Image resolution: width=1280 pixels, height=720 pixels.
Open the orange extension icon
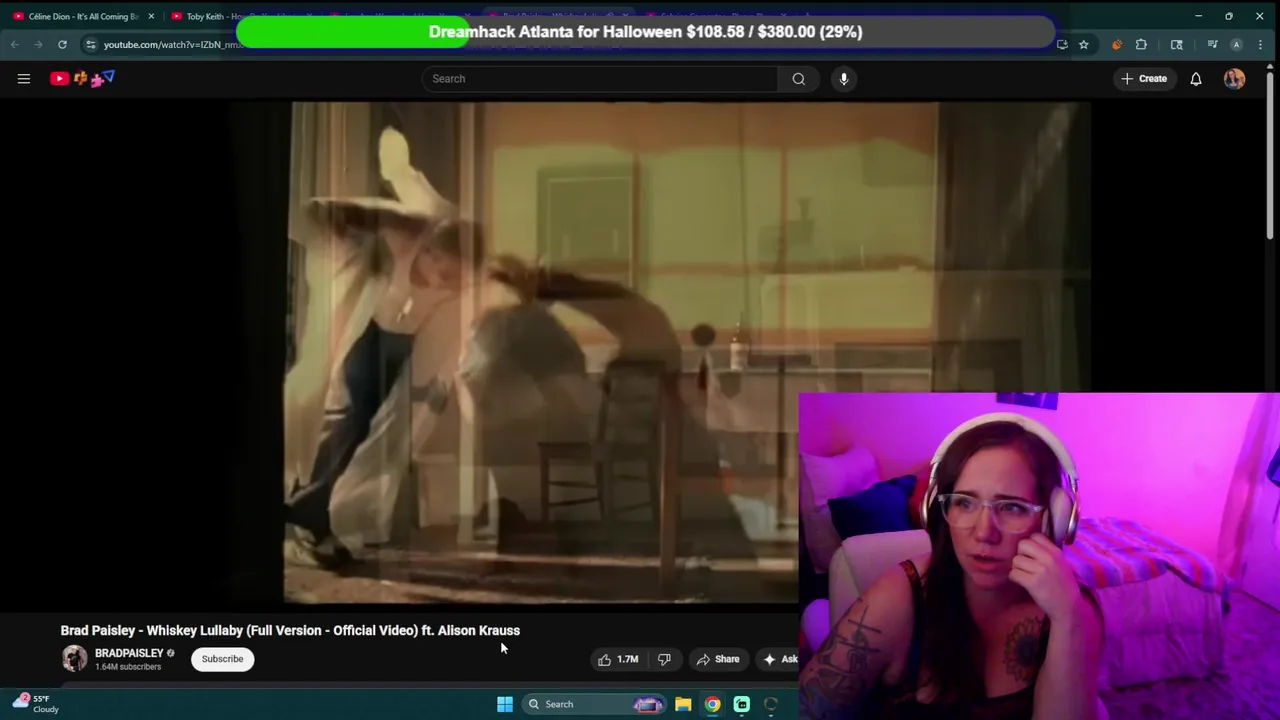click(x=1116, y=45)
